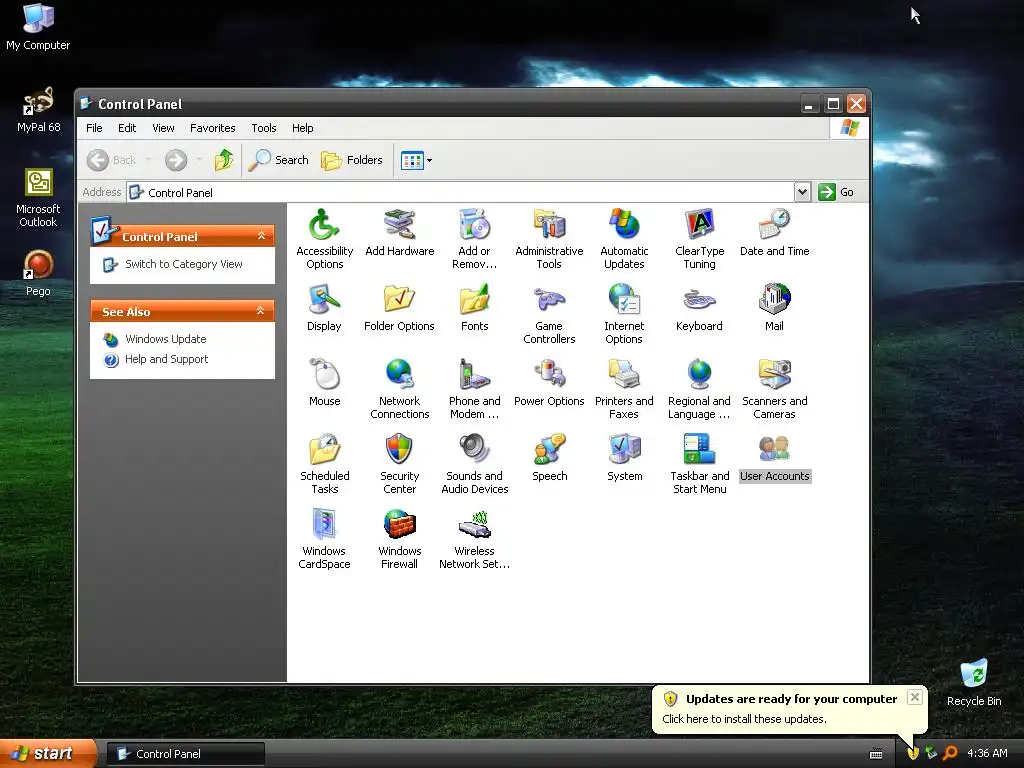This screenshot has height=768, width=1024.
Task: Select the My Computer desktop icon
Action: [38, 27]
